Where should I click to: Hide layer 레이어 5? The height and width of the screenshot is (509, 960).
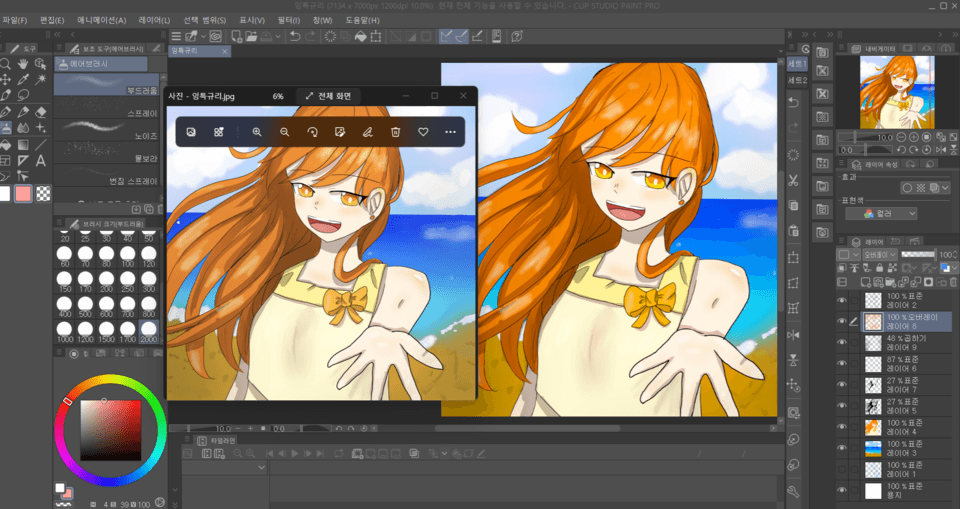(x=842, y=405)
